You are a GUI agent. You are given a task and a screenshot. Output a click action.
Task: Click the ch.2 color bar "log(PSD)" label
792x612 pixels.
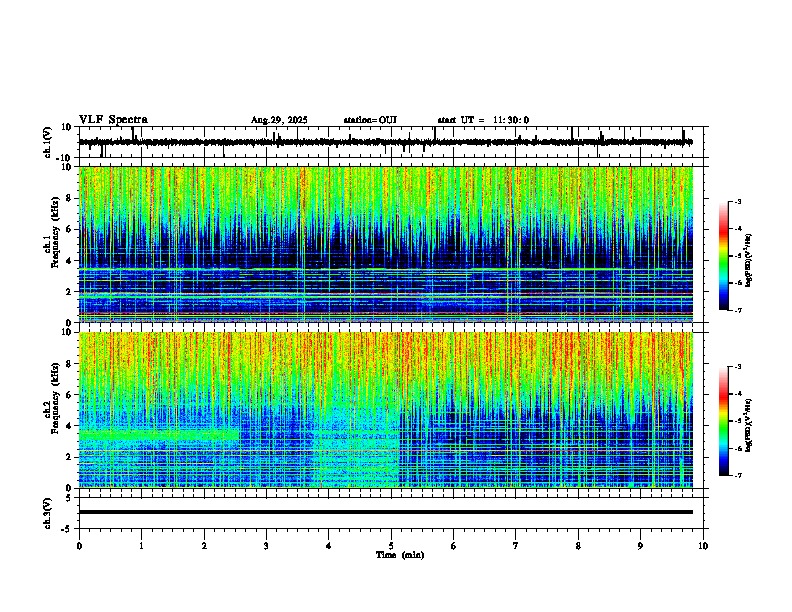point(749,425)
